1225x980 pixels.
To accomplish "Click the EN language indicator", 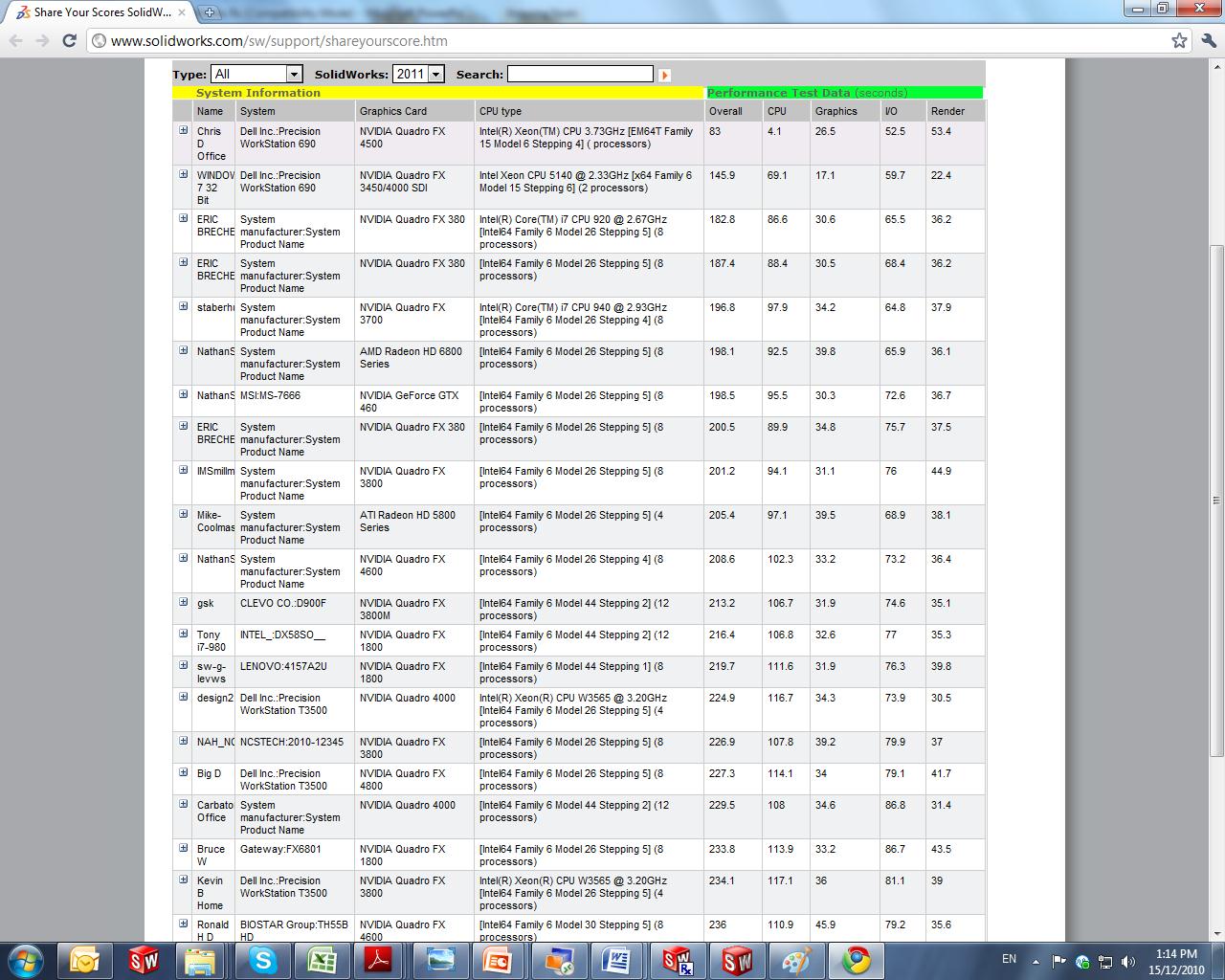I will [1009, 959].
